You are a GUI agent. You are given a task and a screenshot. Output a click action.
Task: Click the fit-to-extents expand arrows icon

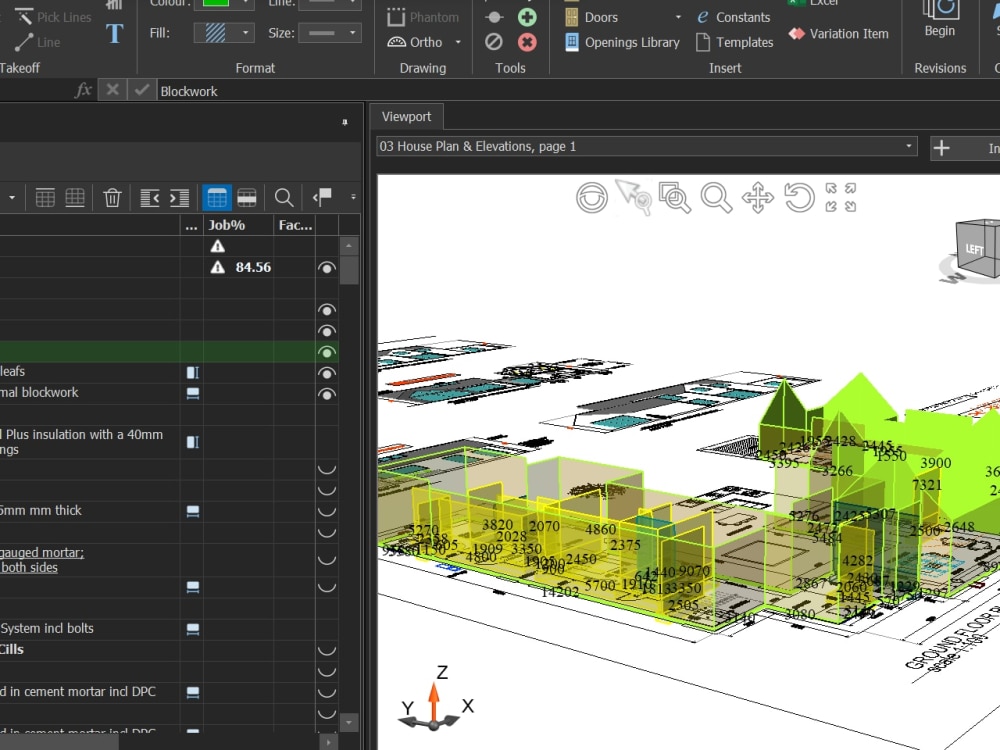pos(841,197)
